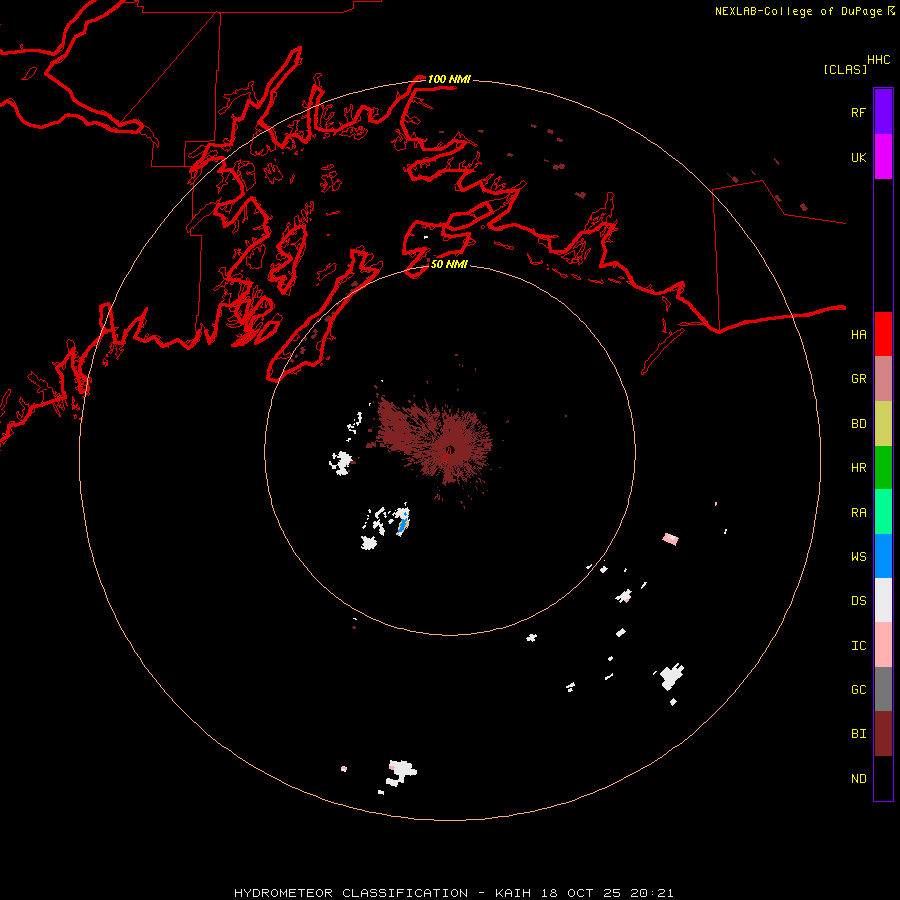The image size is (900, 900).
Task: Click the ND black legend block
Action: click(x=883, y=778)
